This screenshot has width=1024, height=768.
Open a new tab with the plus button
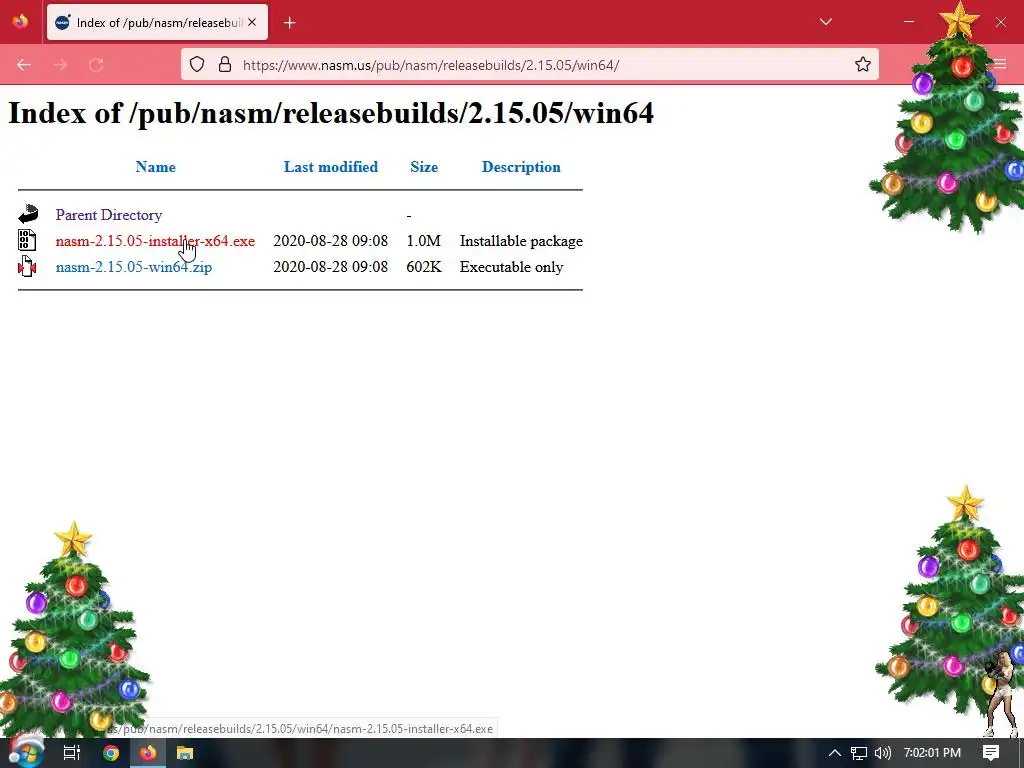click(x=289, y=23)
